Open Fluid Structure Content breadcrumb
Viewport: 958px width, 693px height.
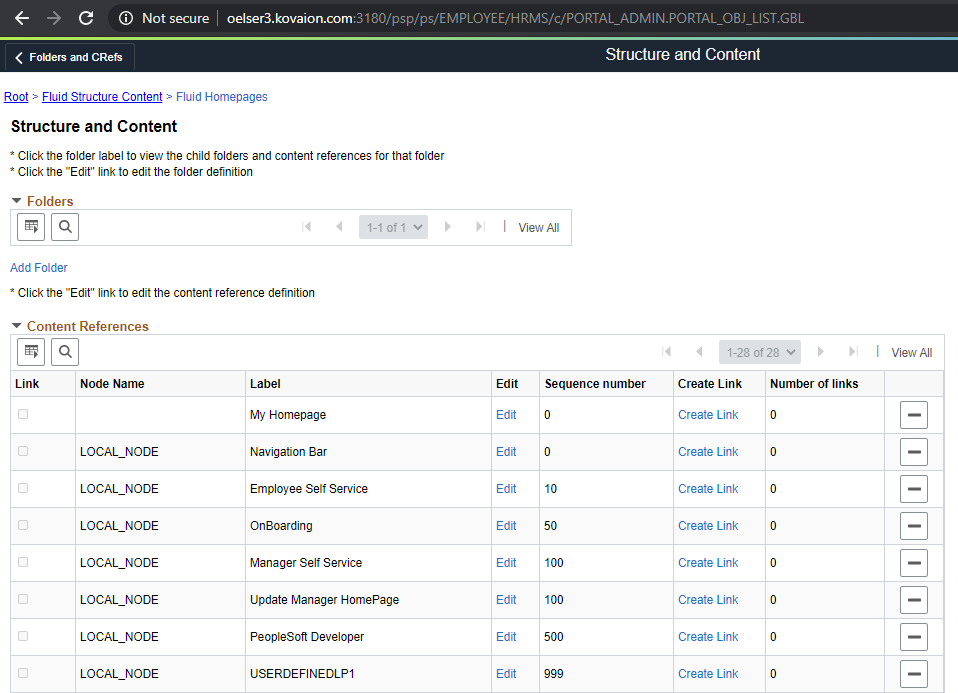tap(102, 97)
